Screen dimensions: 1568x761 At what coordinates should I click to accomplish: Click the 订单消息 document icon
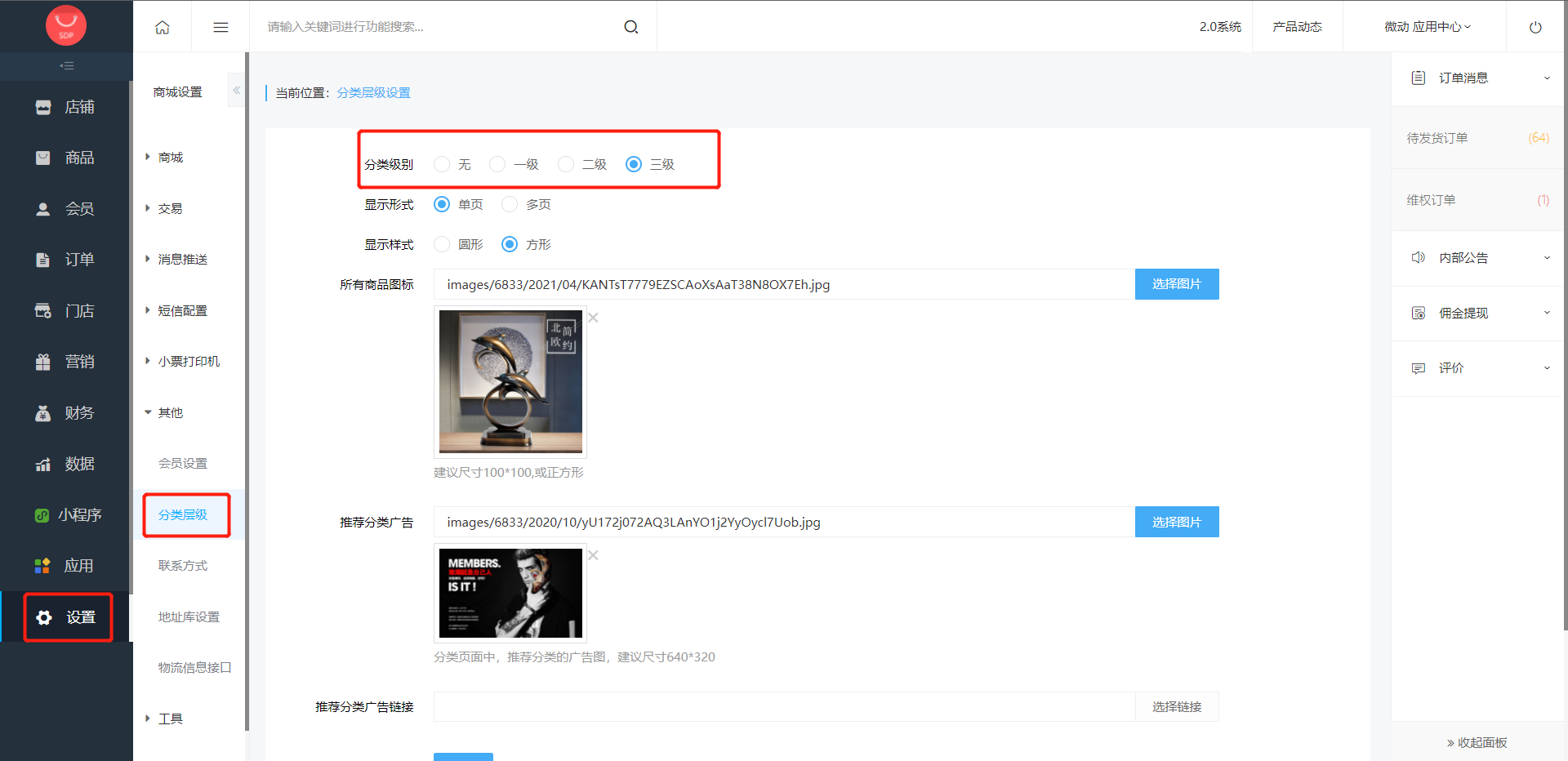coord(1419,78)
